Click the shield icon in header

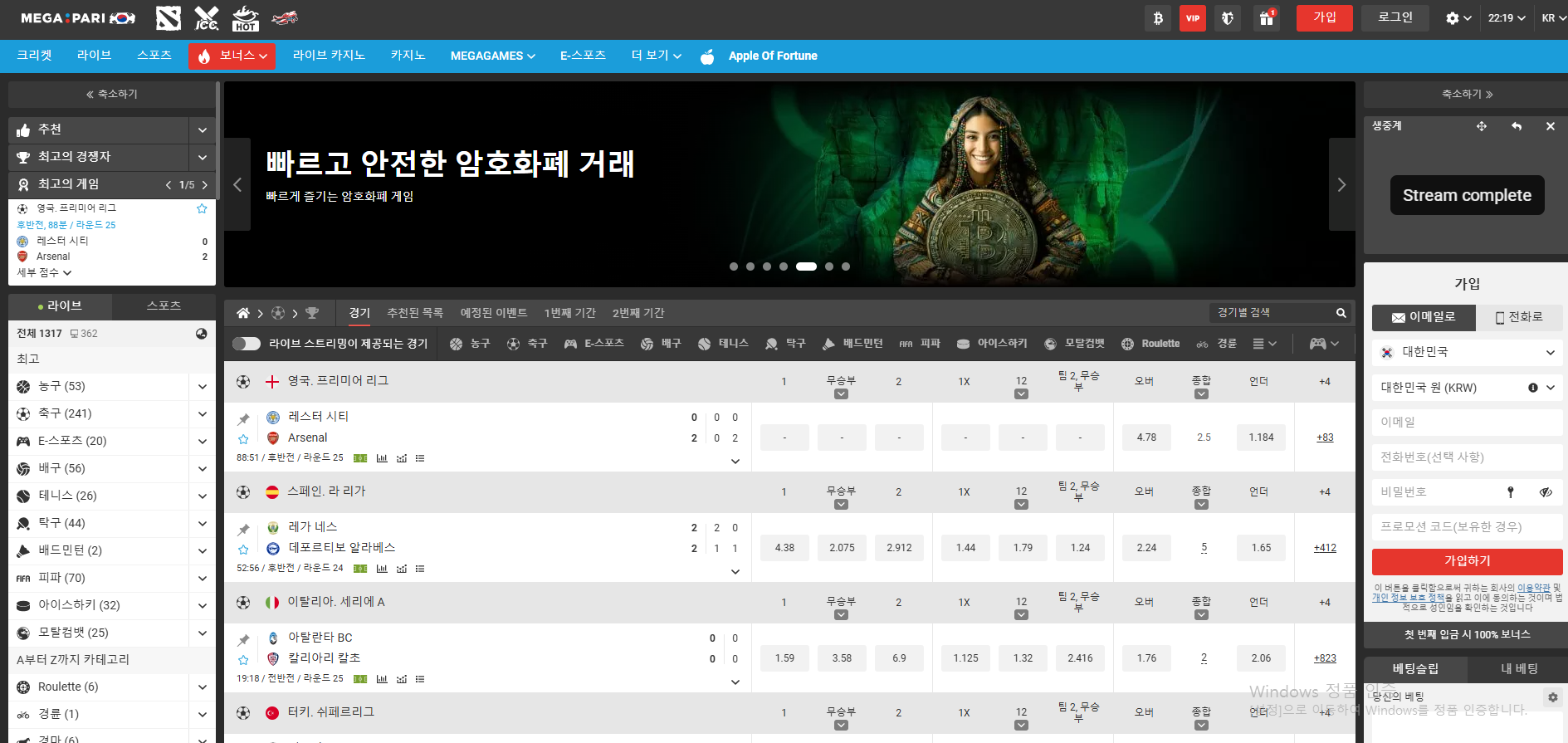pos(1228,18)
